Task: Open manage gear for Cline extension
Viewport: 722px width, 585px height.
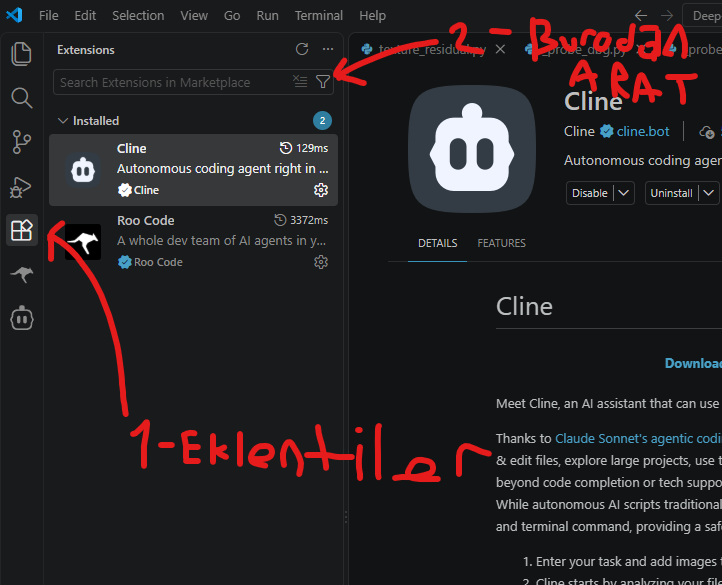Action: click(x=321, y=190)
